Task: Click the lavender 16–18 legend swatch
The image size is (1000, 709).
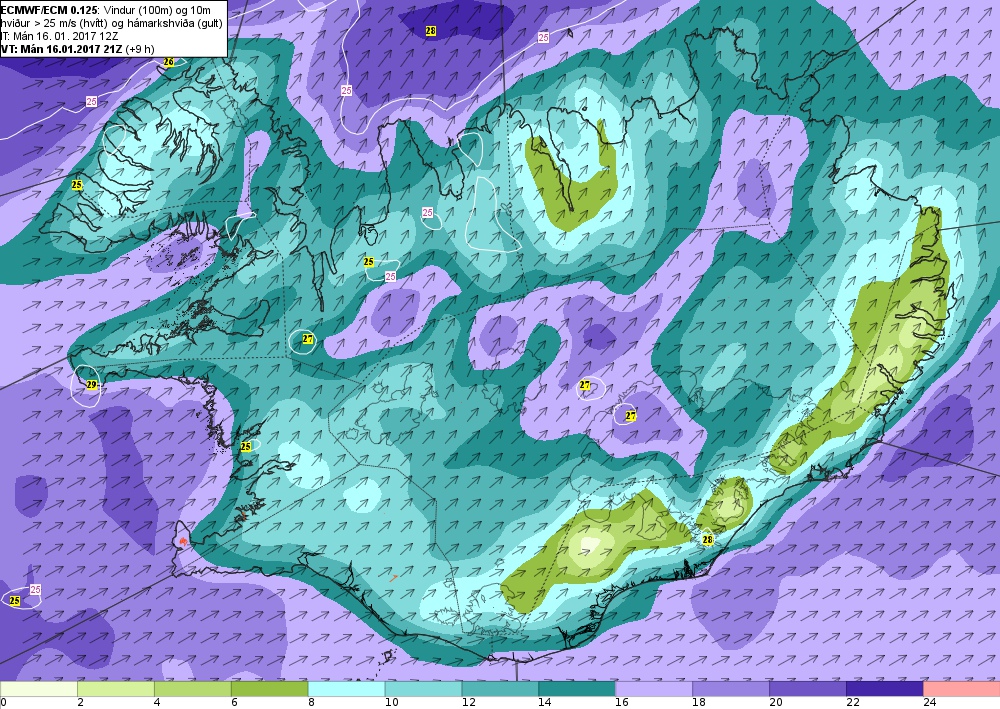Action: 654,689
